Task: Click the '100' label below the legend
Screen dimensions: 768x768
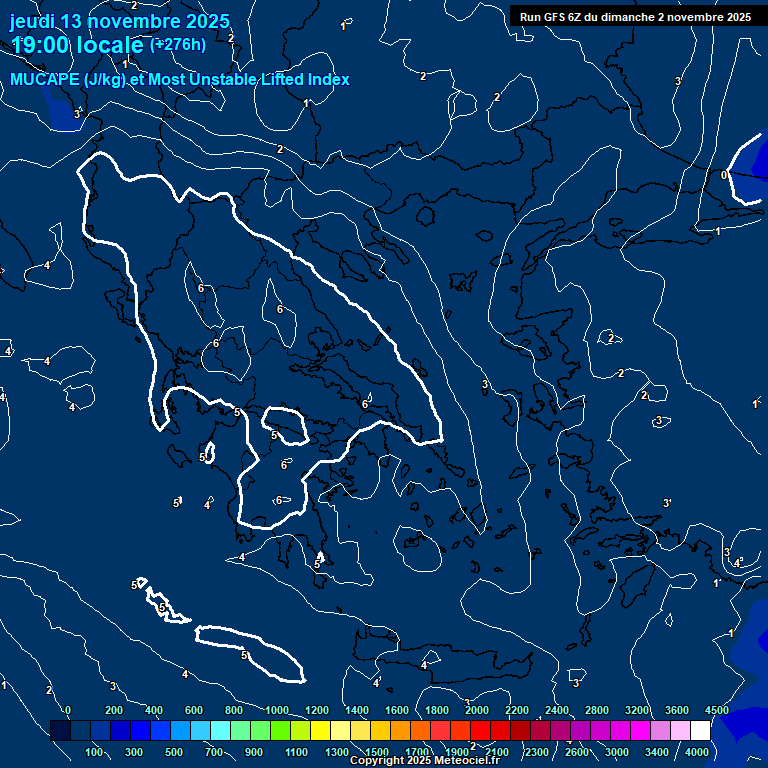Action: 94,752
